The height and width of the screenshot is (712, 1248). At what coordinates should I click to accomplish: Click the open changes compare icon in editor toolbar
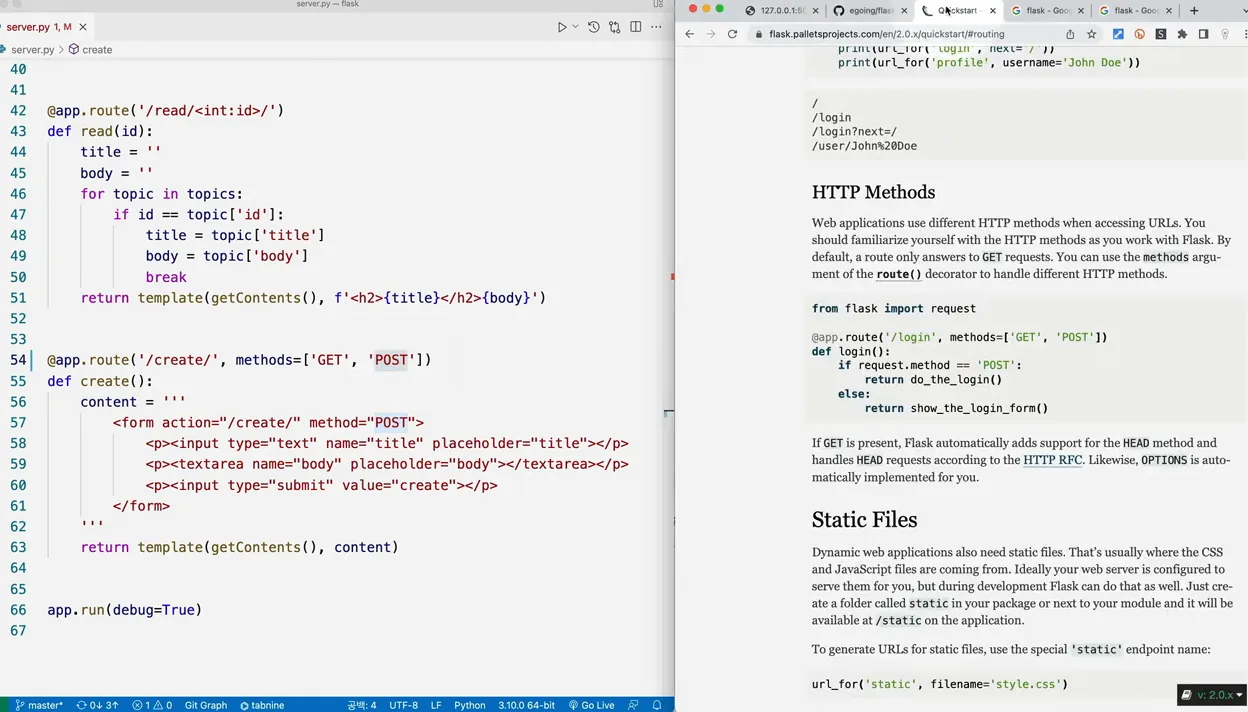615,27
